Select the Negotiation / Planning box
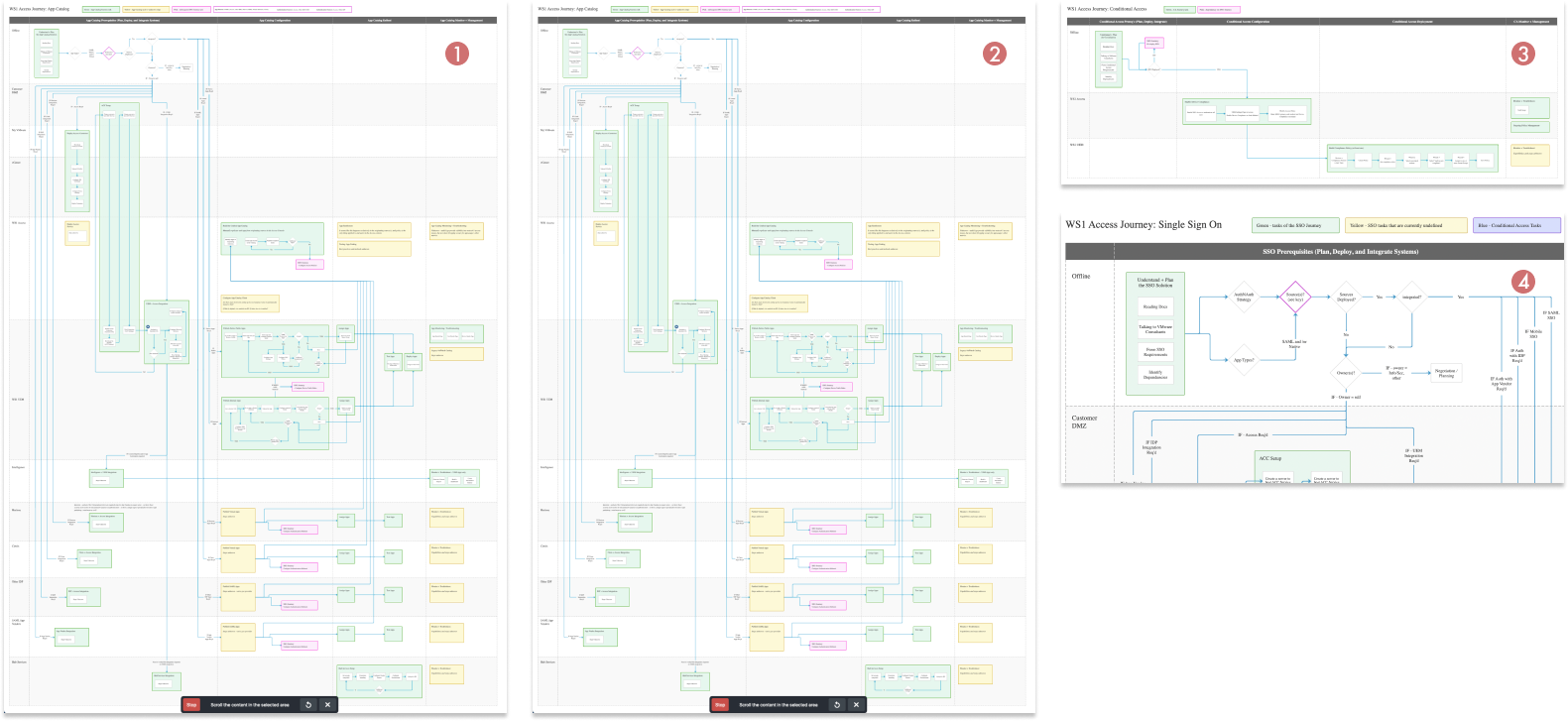Viewport: 1568px width, 721px height. [x=1446, y=373]
